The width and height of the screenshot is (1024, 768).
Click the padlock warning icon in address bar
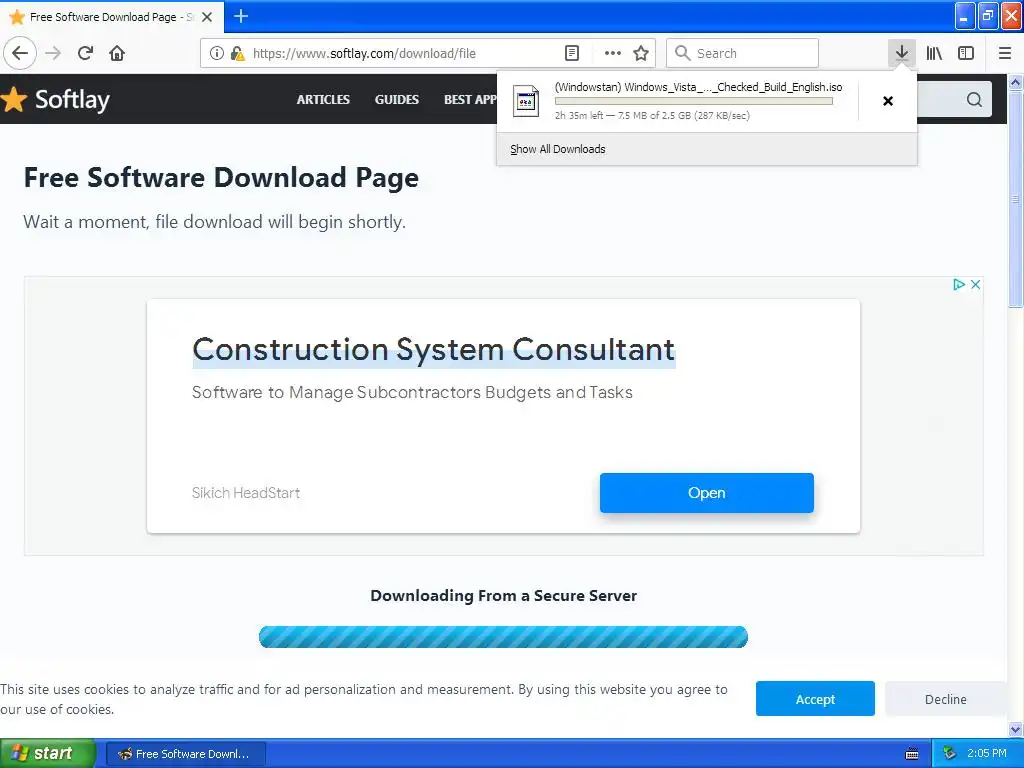point(237,54)
